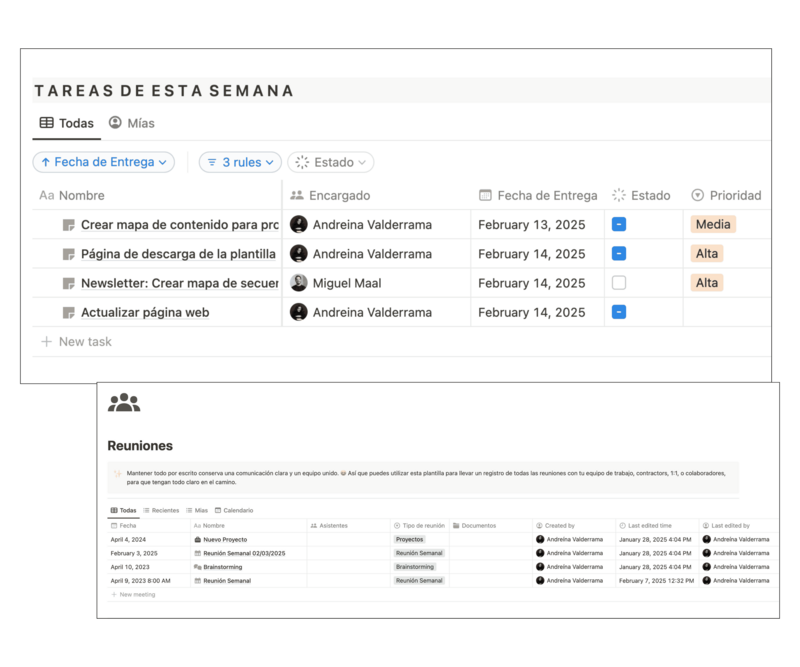
Task: Click the briefcase icon beside Nuevo Proyecto
Action: point(198,539)
